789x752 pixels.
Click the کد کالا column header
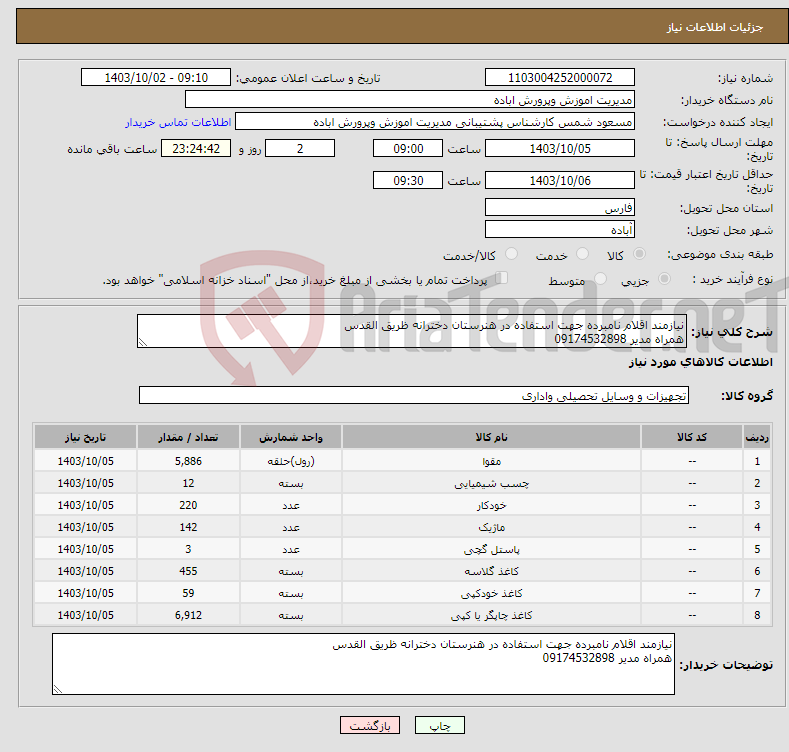[692, 437]
